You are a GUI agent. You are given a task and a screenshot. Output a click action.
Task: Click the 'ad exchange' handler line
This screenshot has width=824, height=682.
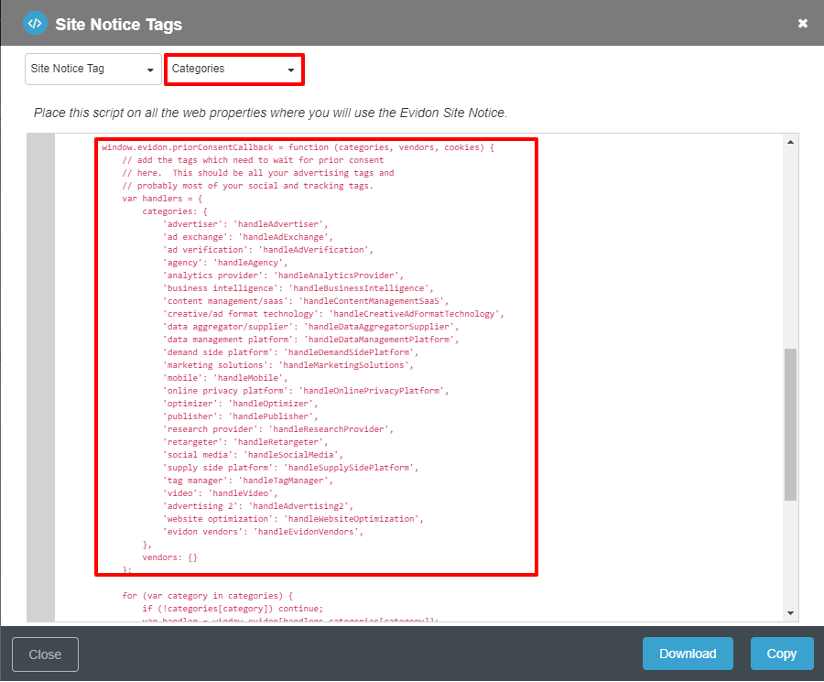tap(248, 237)
